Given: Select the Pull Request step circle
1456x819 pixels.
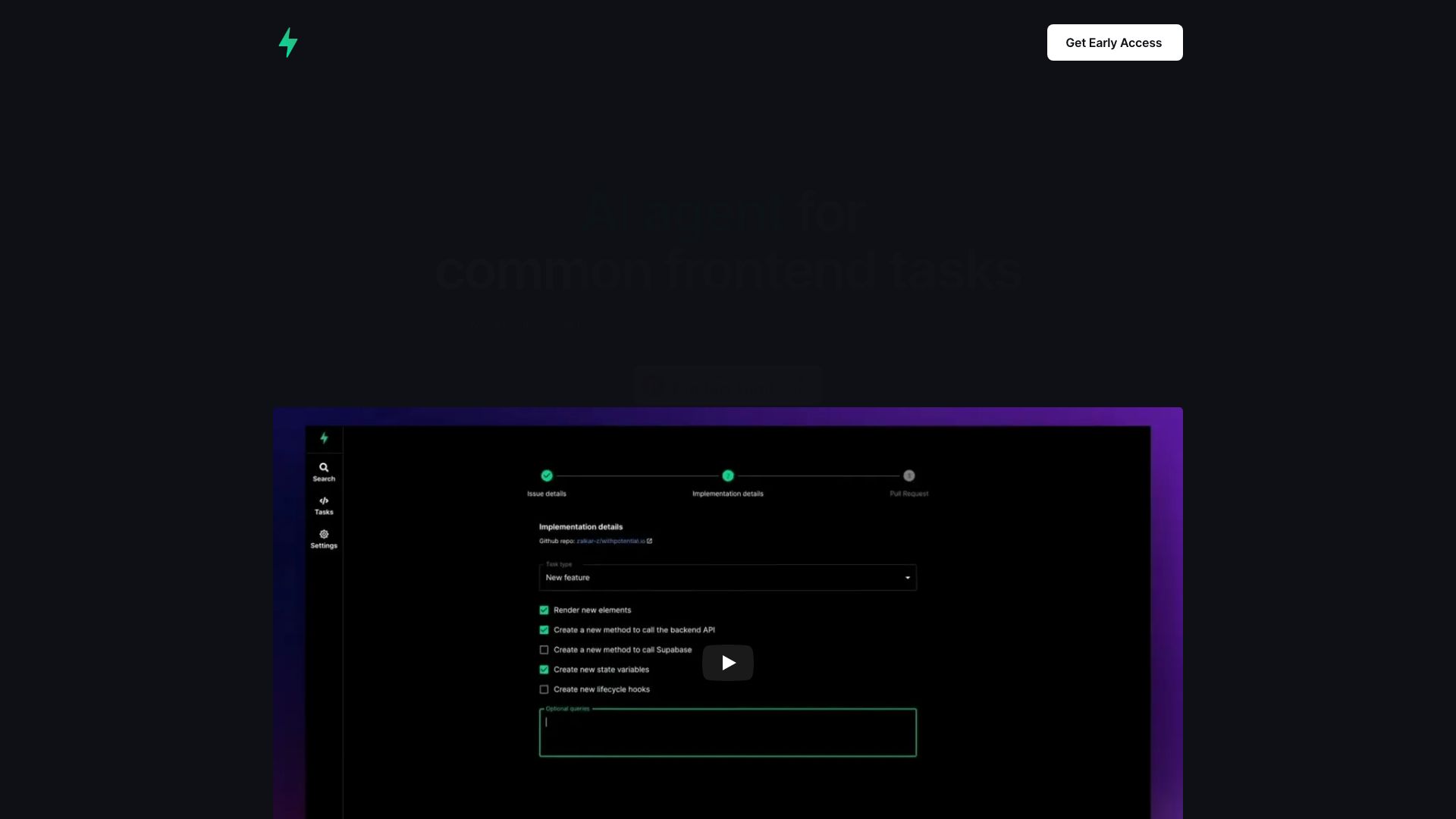Looking at the screenshot, I should (908, 475).
